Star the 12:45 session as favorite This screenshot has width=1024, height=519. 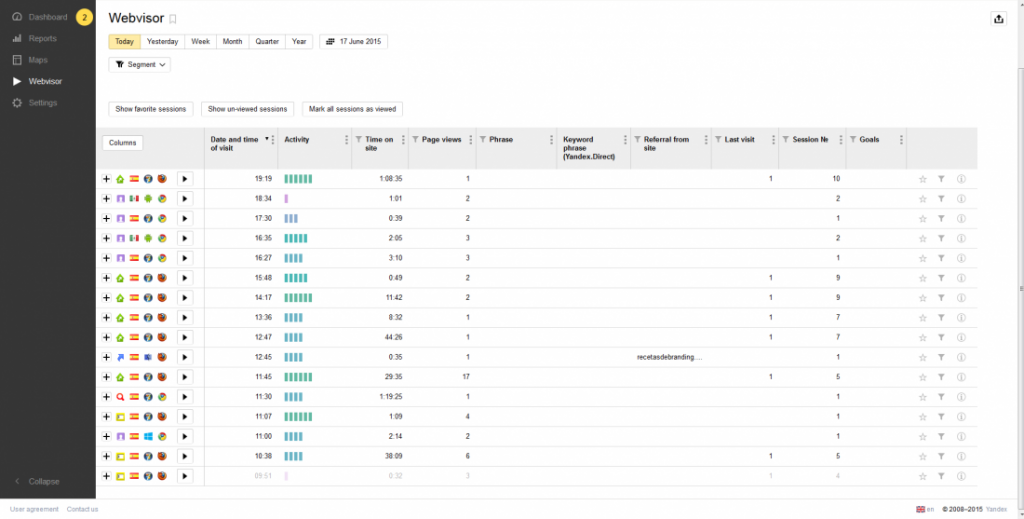coord(923,357)
